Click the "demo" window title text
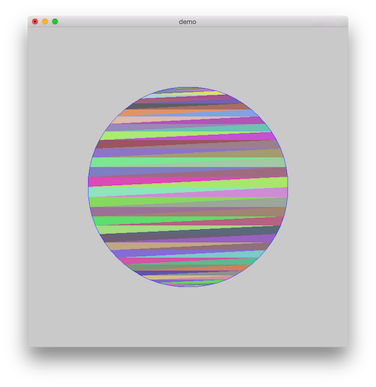This screenshot has height=387, width=376. 187,22
